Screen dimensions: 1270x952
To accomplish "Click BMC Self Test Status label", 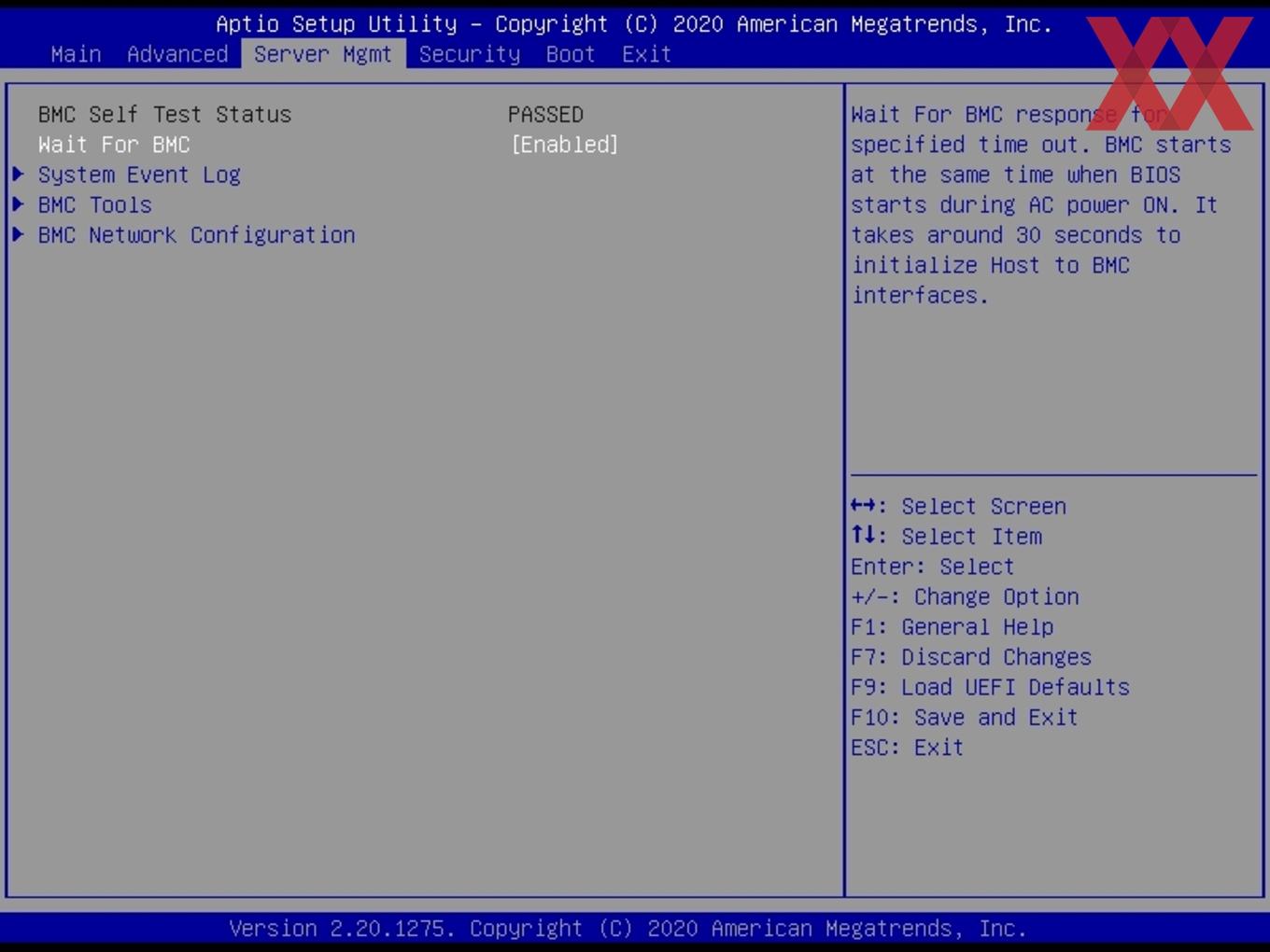I will pos(164,115).
